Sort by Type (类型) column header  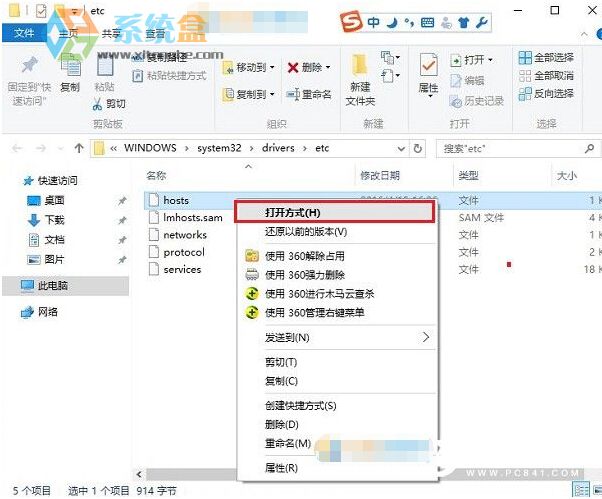click(x=468, y=176)
